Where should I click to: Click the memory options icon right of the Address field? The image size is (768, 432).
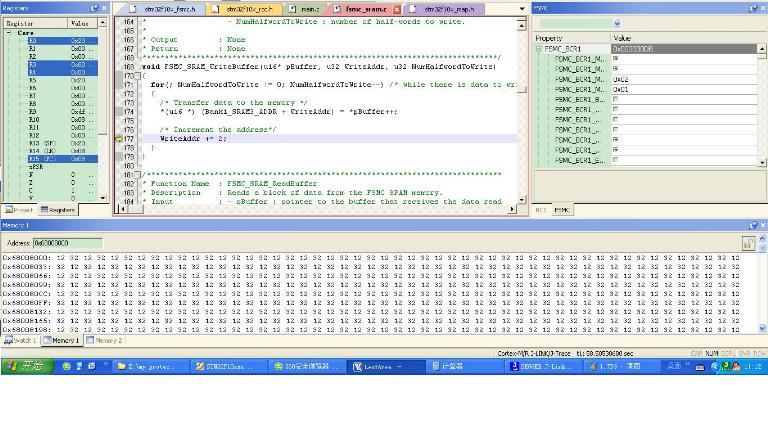pyautogui.click(x=748, y=243)
